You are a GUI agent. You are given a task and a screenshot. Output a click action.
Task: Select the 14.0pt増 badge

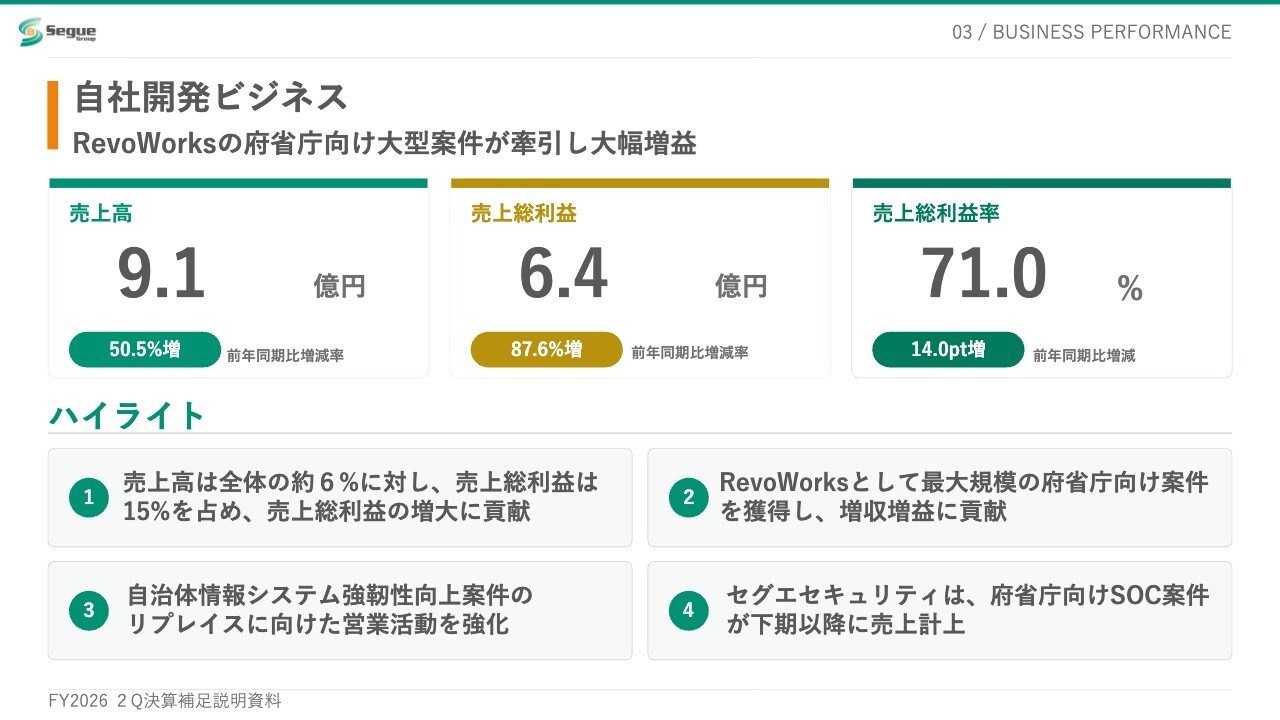[948, 350]
